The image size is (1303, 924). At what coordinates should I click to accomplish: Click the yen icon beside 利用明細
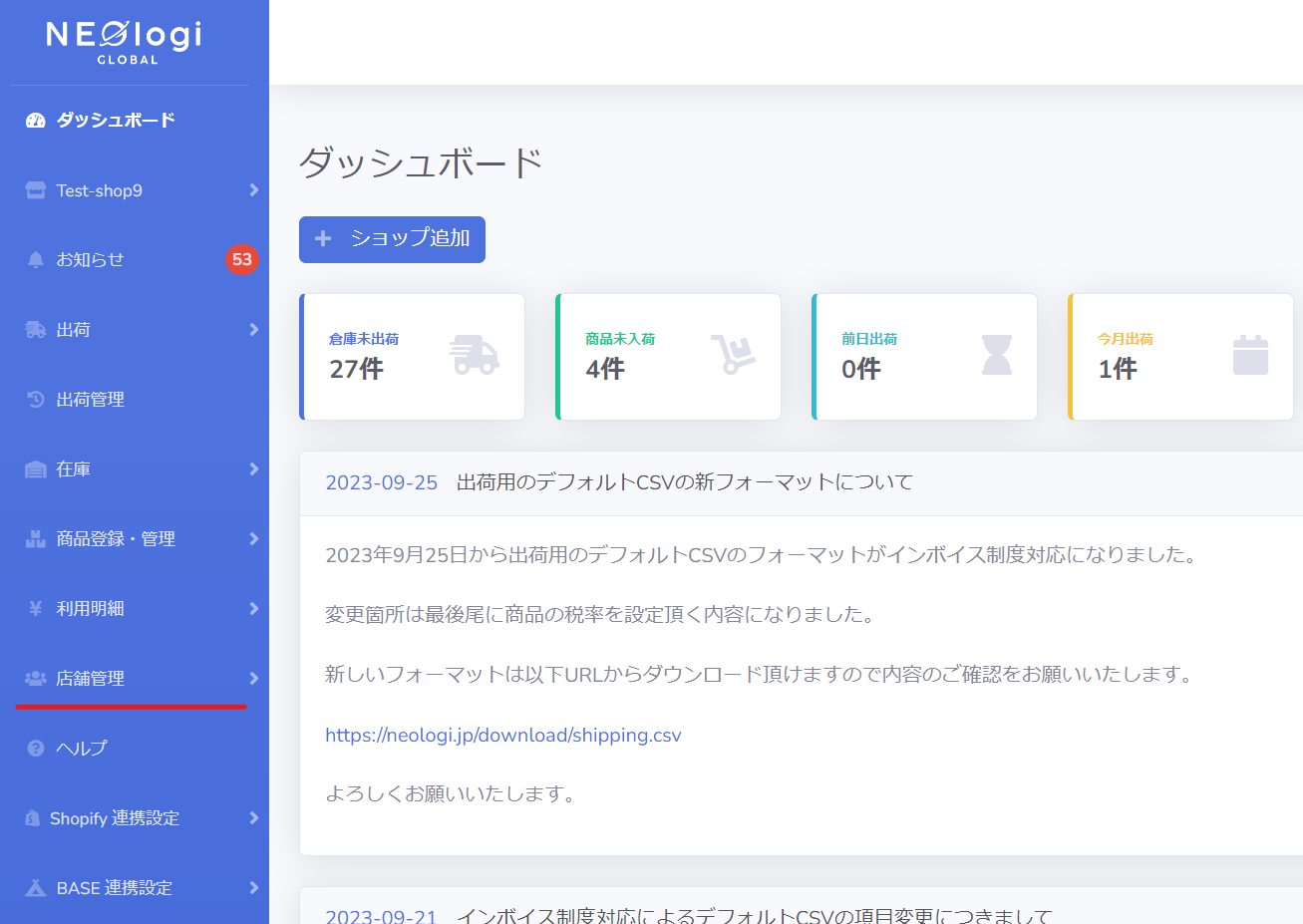pos(36,609)
